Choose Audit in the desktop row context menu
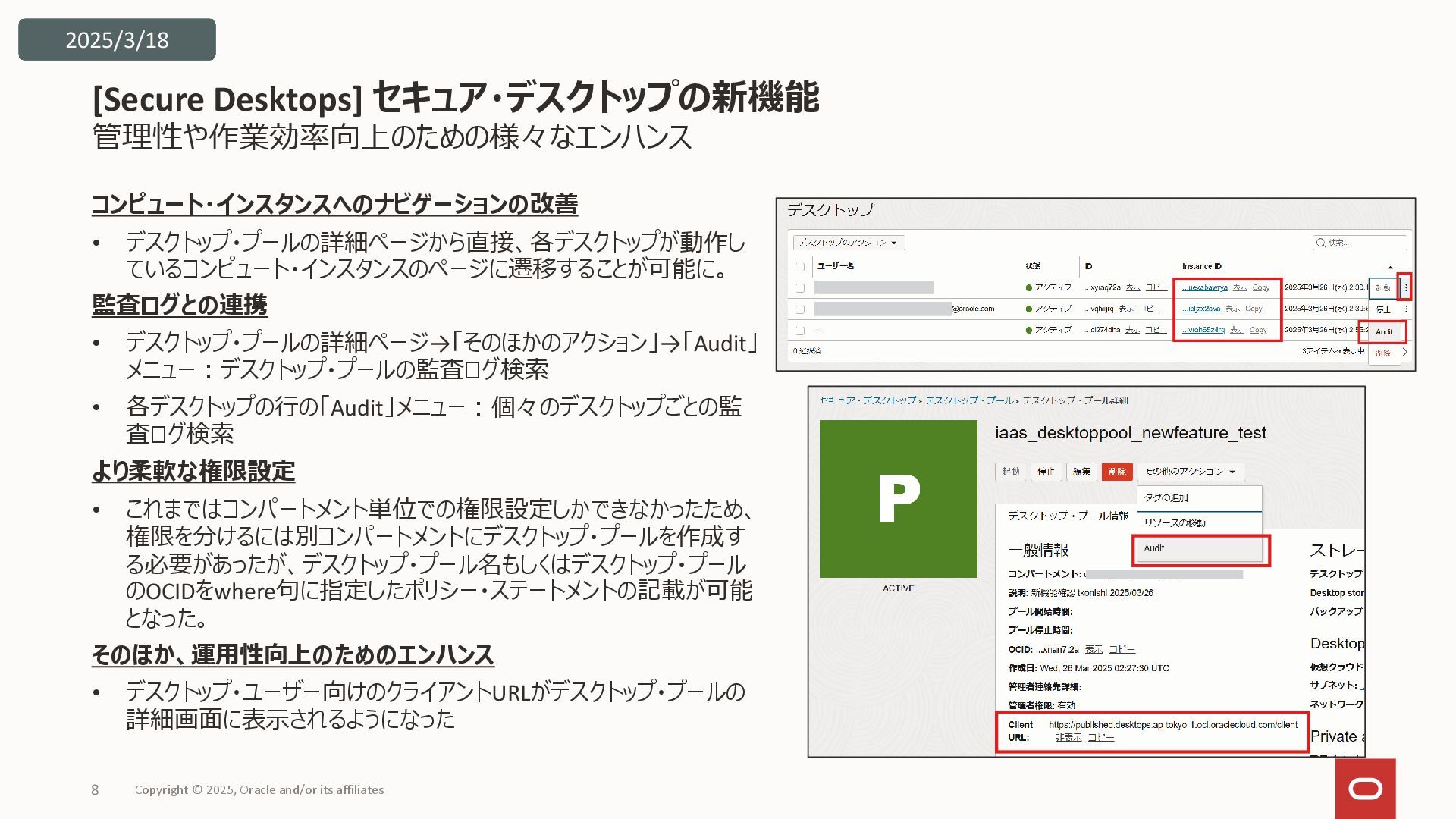This screenshot has height=819, width=1456. point(1384,331)
